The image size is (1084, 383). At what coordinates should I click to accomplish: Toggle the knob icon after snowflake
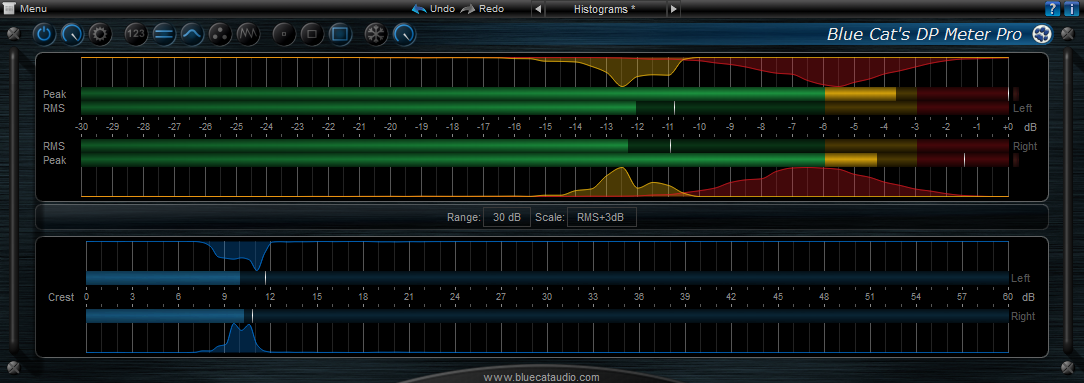[x=405, y=34]
